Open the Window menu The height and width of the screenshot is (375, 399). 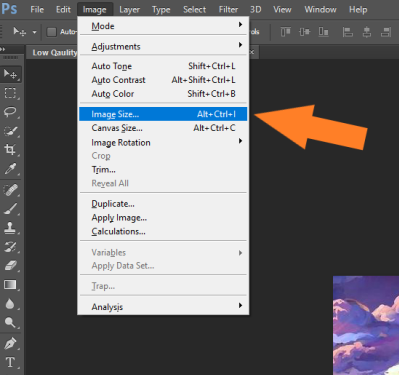pyautogui.click(x=320, y=10)
